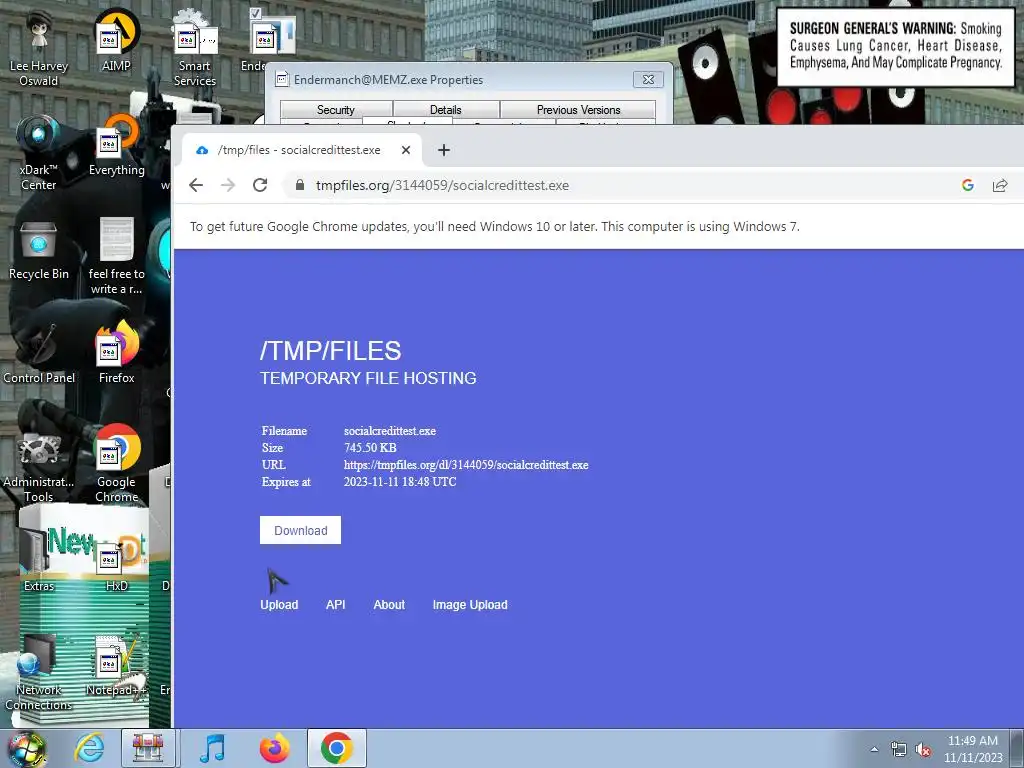Open the 'feel free to write a r...' text file
This screenshot has height=768, width=1024.
(x=116, y=257)
